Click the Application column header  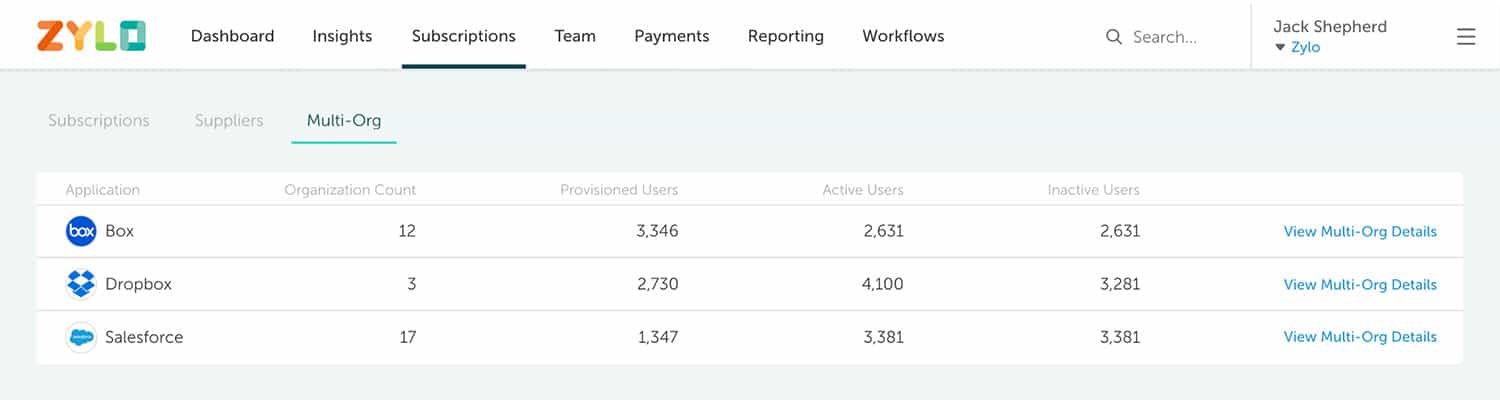click(x=103, y=190)
